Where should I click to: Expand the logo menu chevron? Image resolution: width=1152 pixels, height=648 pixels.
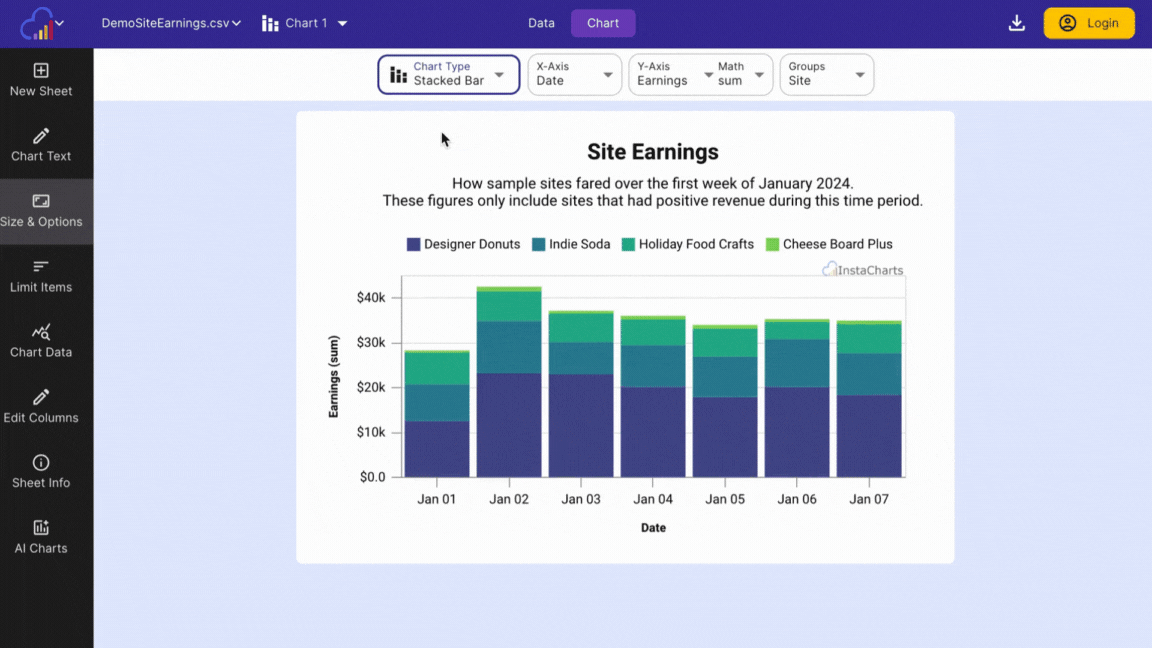coord(60,24)
